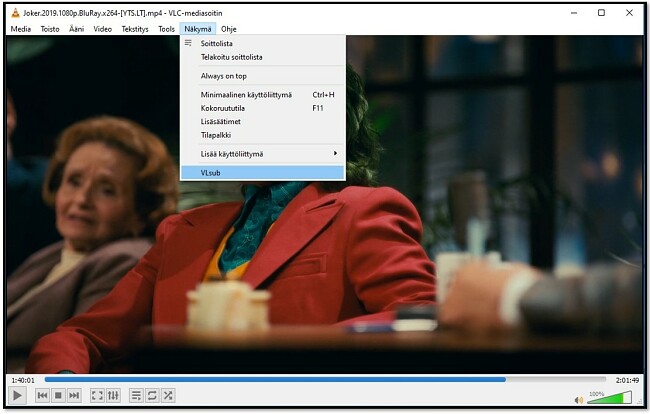Expand Lisää käyttöliittymä submenu
650x414 pixels.
(263, 154)
